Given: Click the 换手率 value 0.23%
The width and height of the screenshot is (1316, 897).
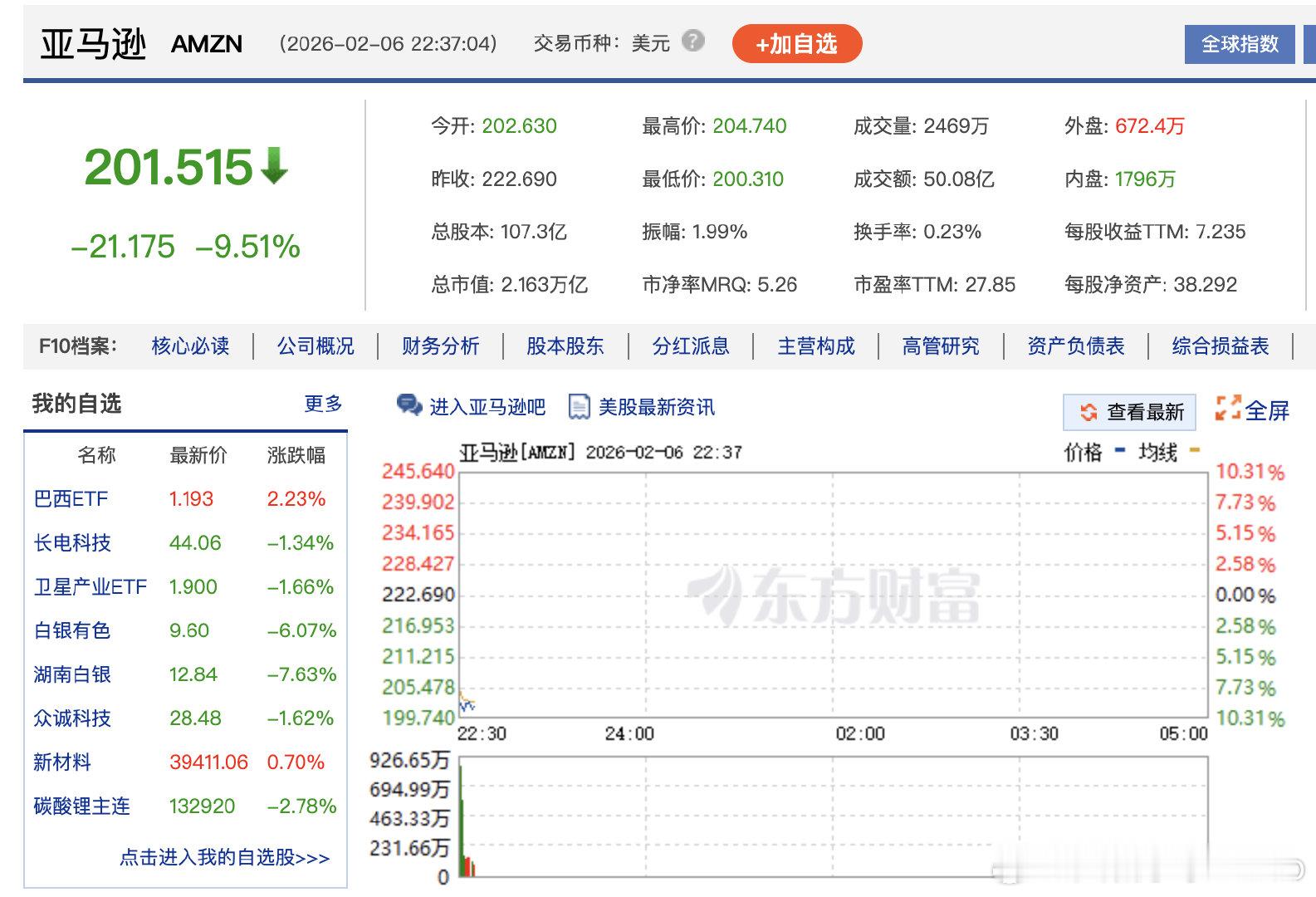Looking at the screenshot, I should coord(952,232).
